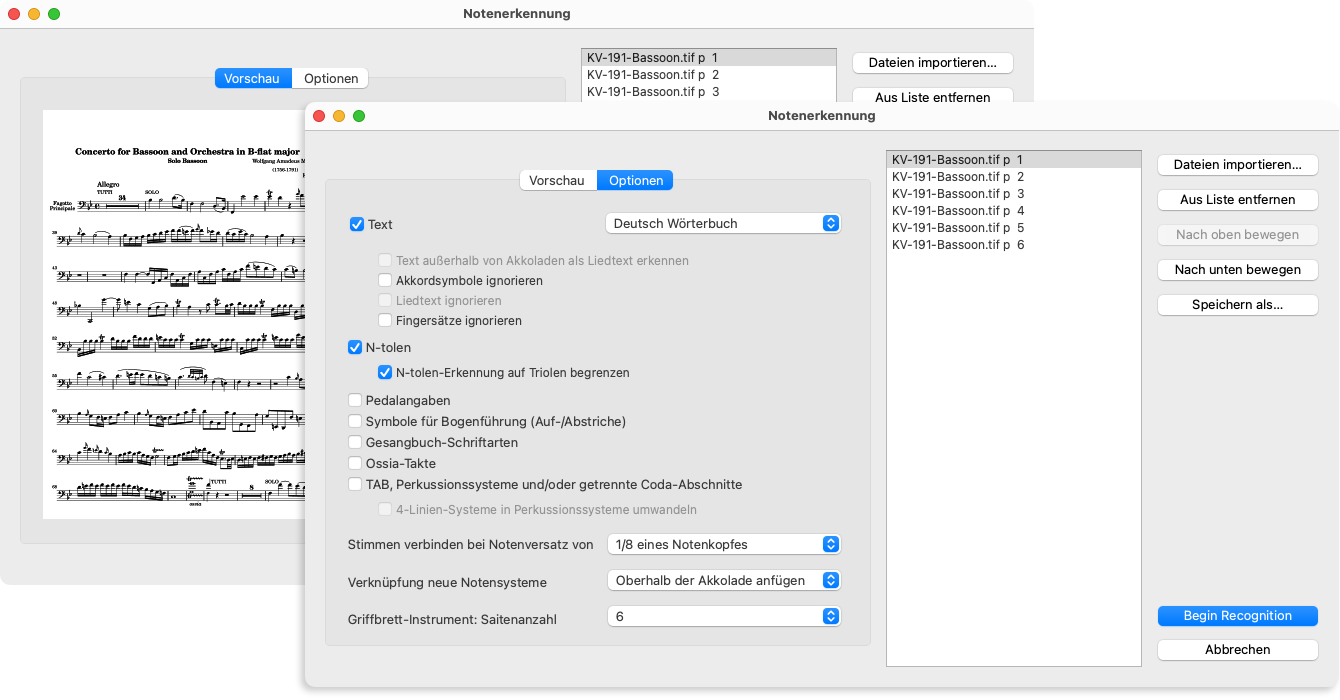Select KV-191-Bassoon.tif p 4 in file list
Image resolution: width=1340 pixels, height=700 pixels.
point(958,211)
